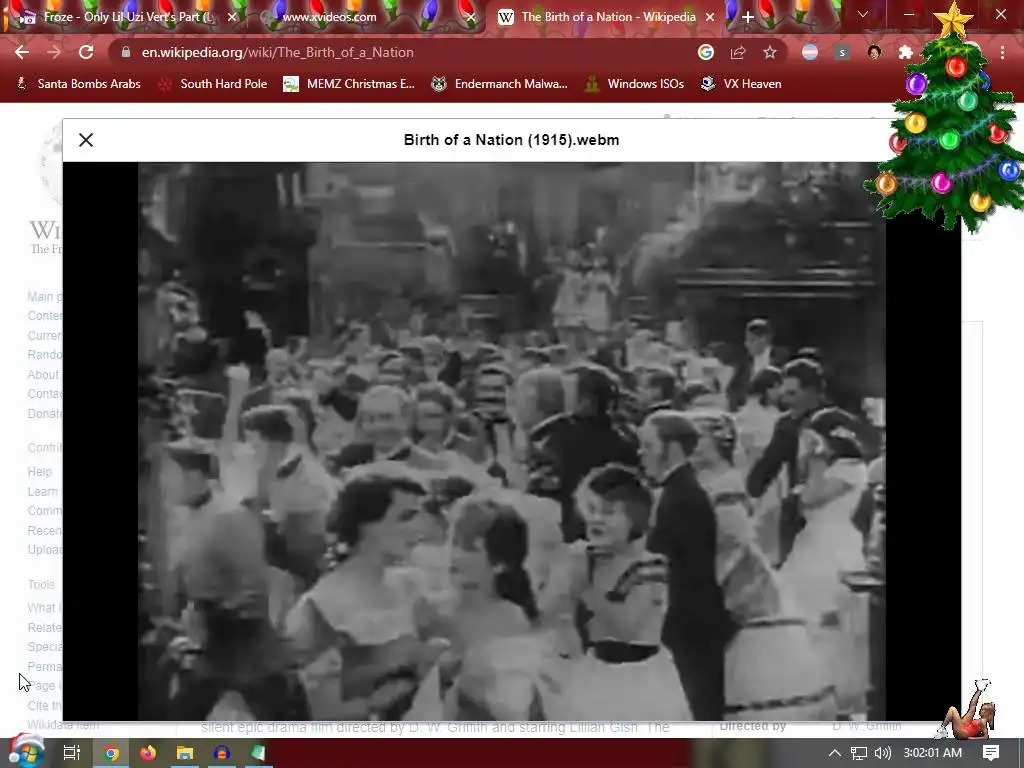Go back to the previous page
The height and width of the screenshot is (768, 1024).
[x=22, y=52]
